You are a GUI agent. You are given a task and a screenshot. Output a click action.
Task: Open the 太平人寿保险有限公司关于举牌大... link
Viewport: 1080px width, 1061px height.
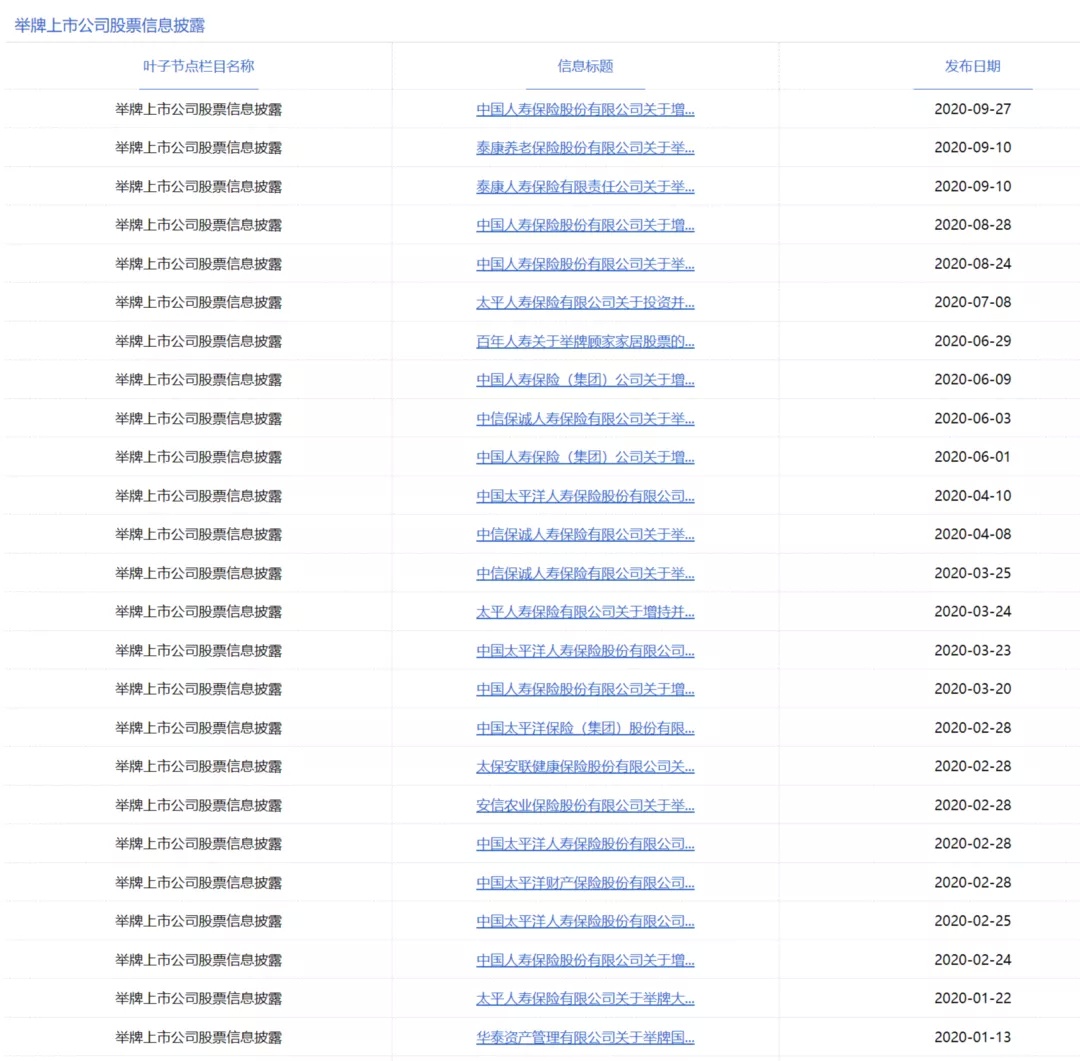click(585, 998)
